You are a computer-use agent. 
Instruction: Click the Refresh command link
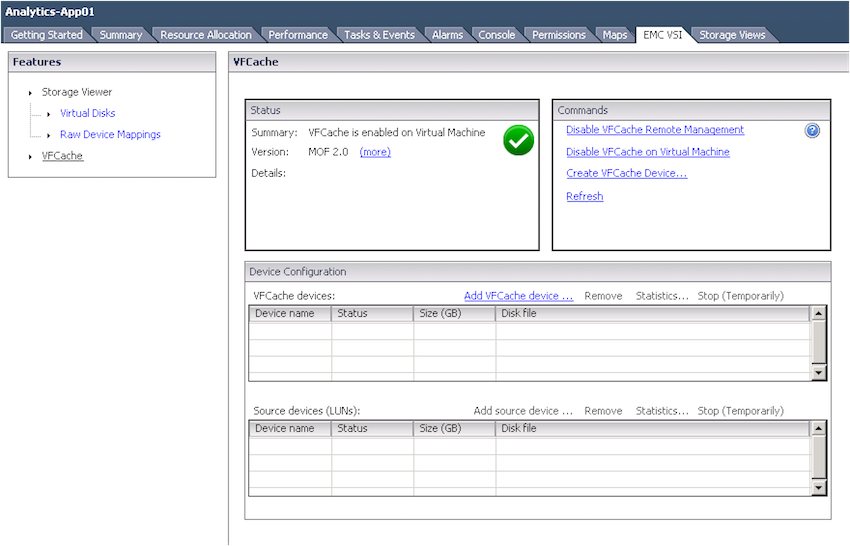pyautogui.click(x=584, y=196)
